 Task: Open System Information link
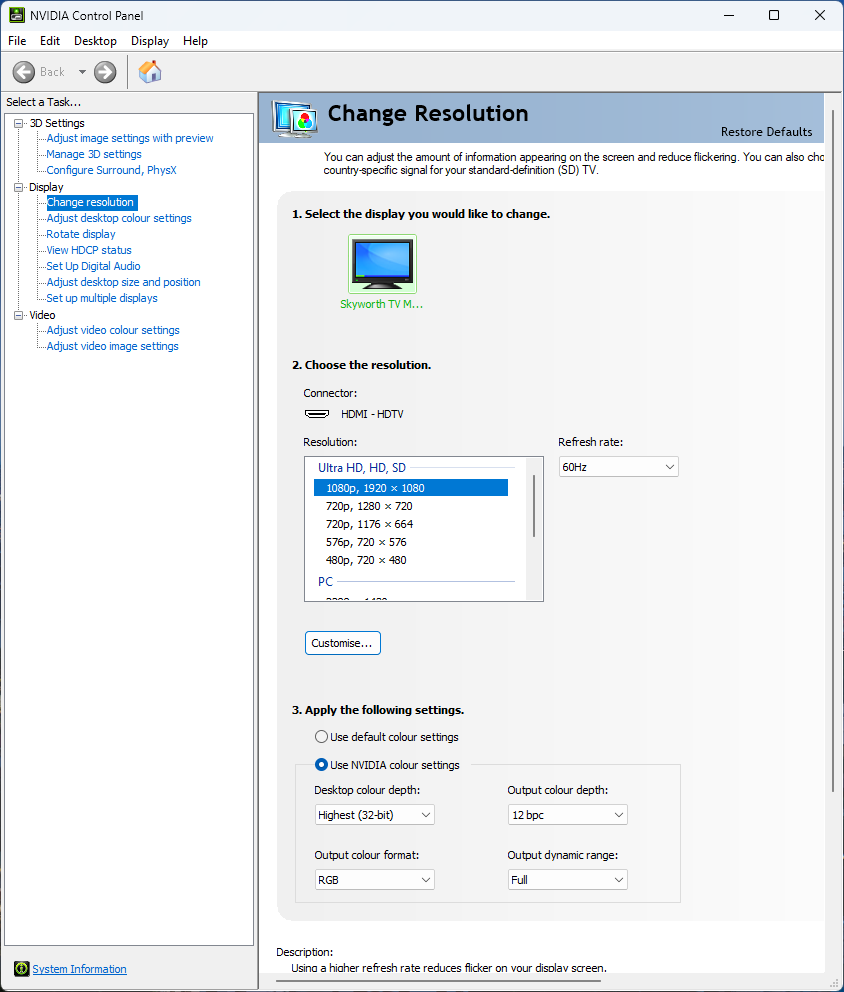coord(80,969)
